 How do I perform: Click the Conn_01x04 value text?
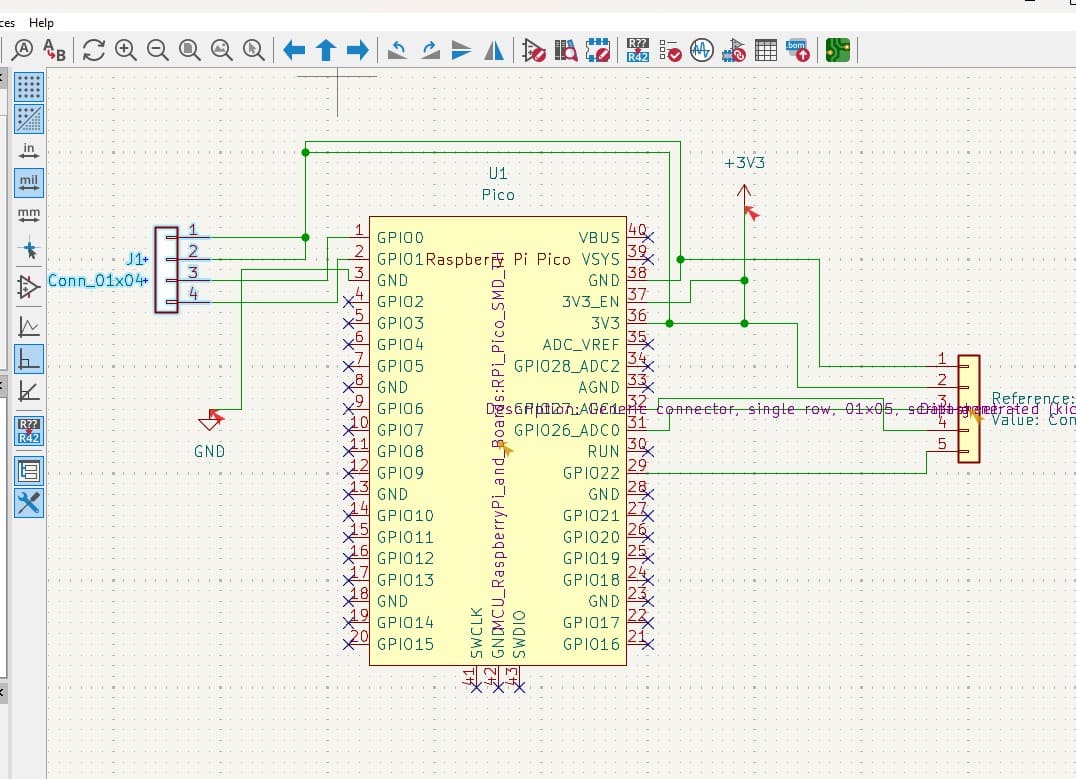point(97,280)
